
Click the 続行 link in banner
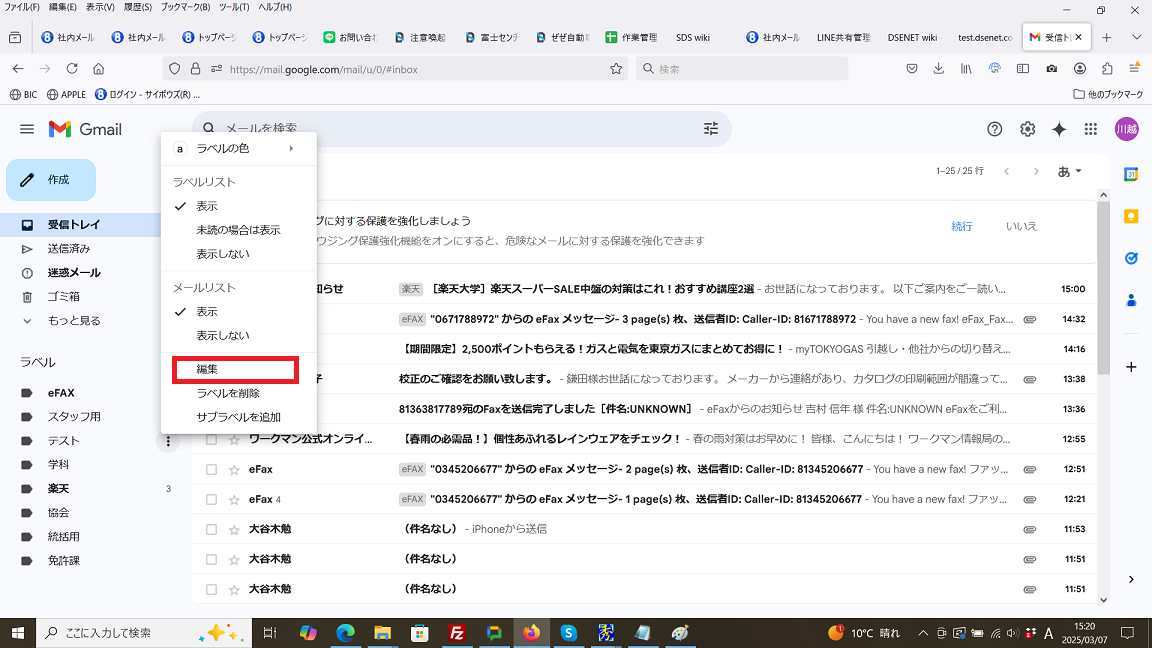click(x=961, y=226)
